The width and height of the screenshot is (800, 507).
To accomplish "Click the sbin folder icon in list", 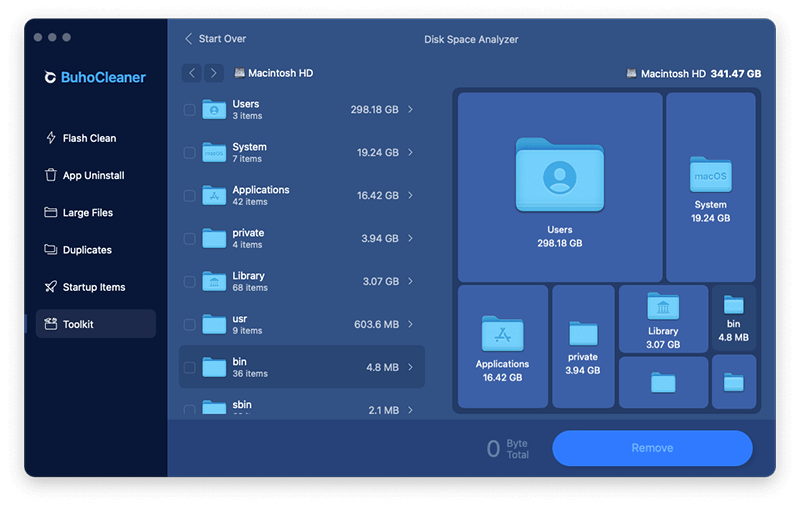I will pos(214,407).
